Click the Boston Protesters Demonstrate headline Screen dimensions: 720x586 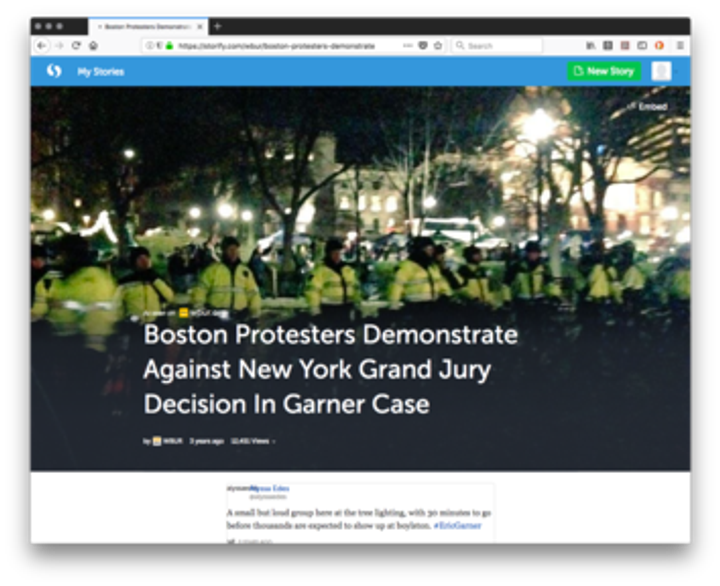point(331,369)
